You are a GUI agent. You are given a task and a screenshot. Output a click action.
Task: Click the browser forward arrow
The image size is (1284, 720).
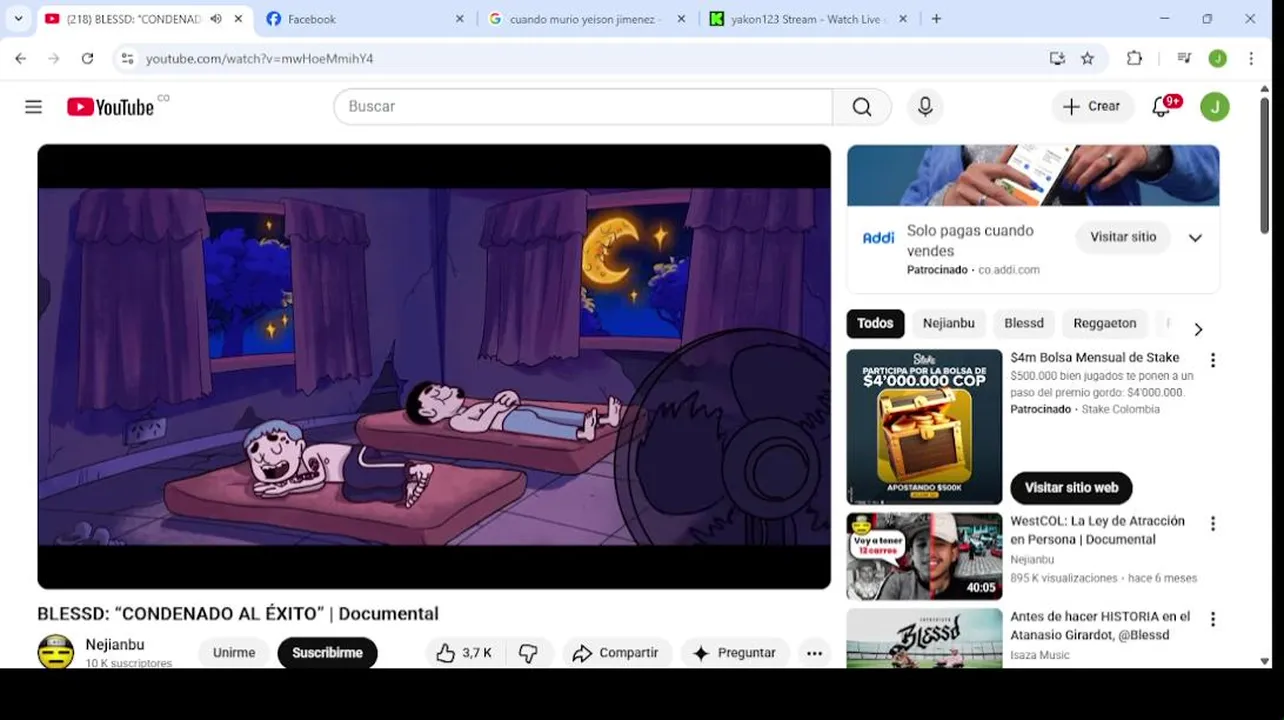point(54,59)
